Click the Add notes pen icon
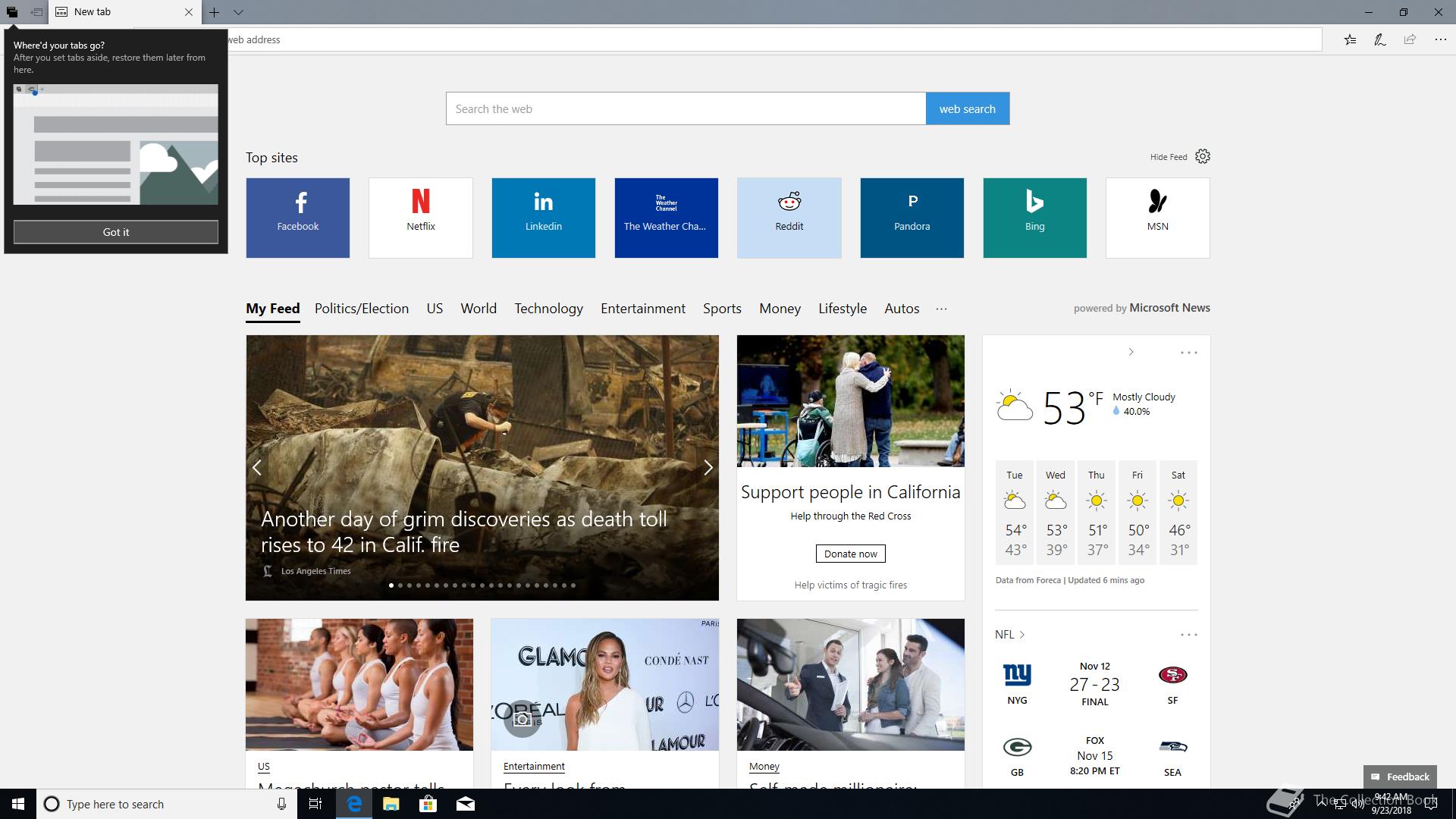 (x=1380, y=39)
